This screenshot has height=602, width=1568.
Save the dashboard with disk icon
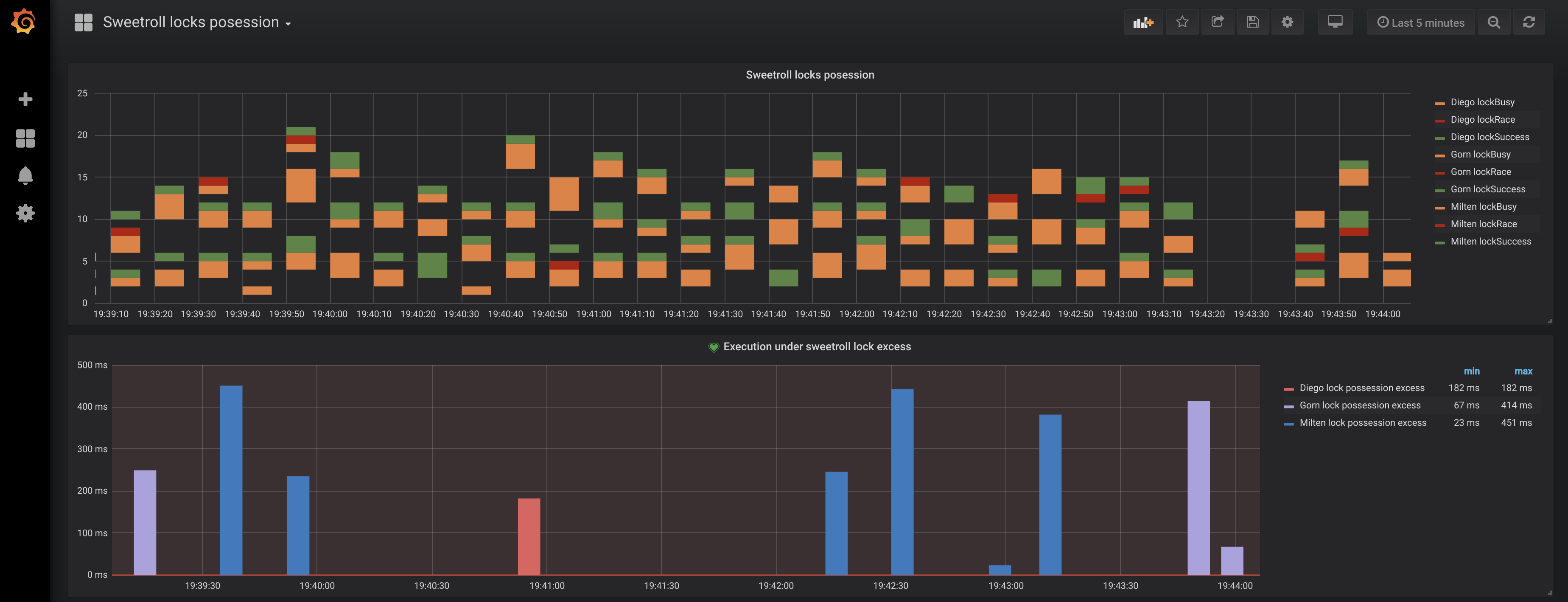(1252, 23)
